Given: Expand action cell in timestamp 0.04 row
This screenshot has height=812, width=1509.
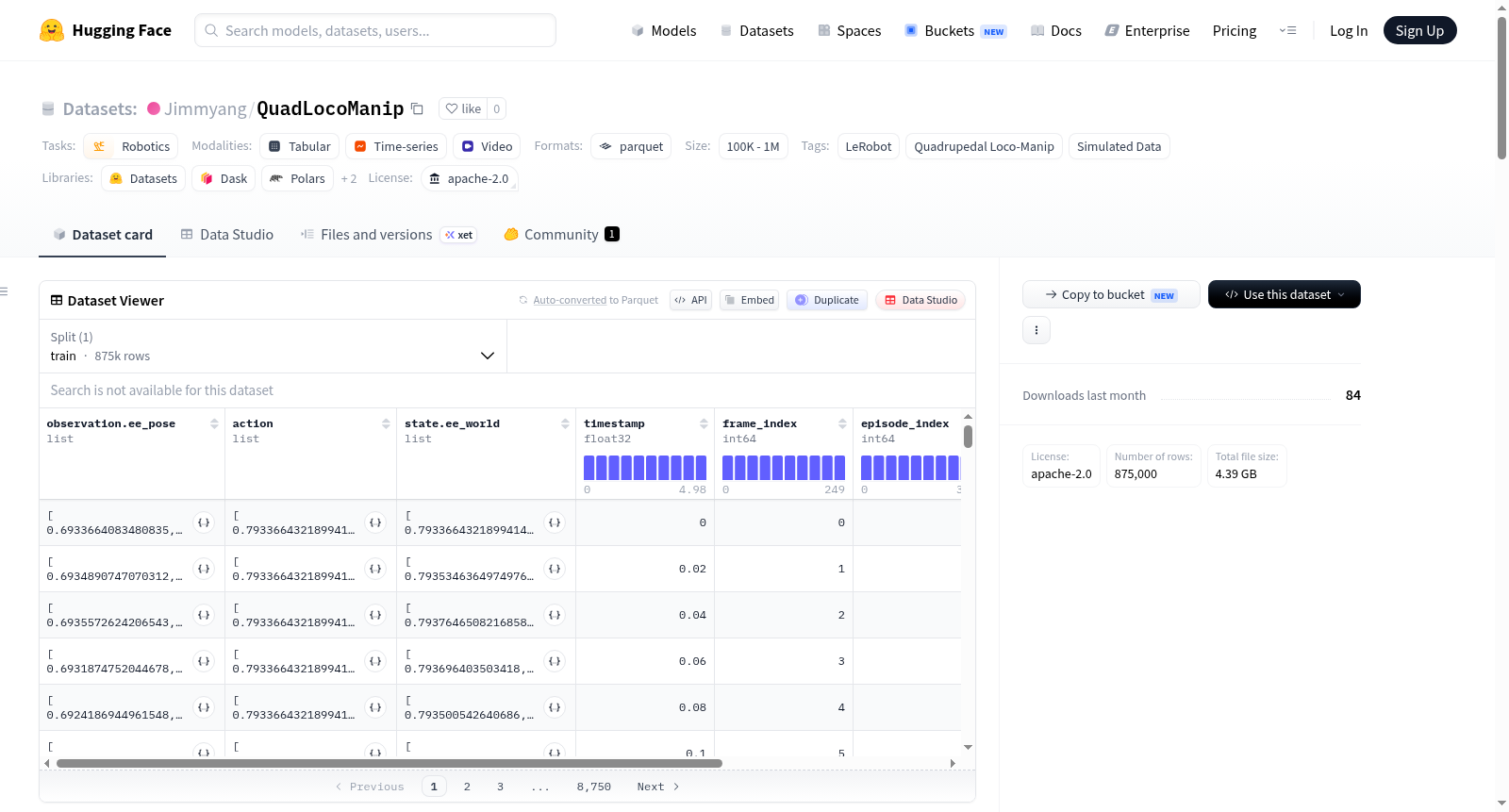Looking at the screenshot, I should (x=375, y=615).
